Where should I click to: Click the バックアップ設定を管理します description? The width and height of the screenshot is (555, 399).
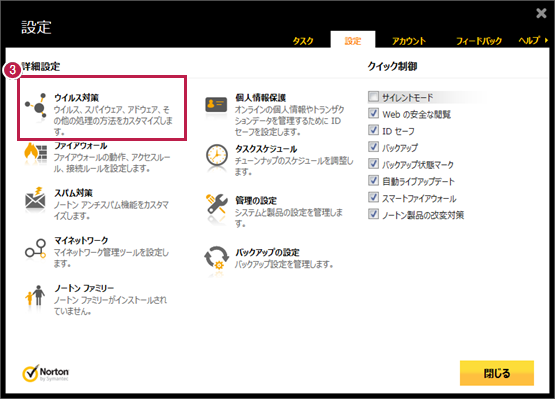coord(284,264)
